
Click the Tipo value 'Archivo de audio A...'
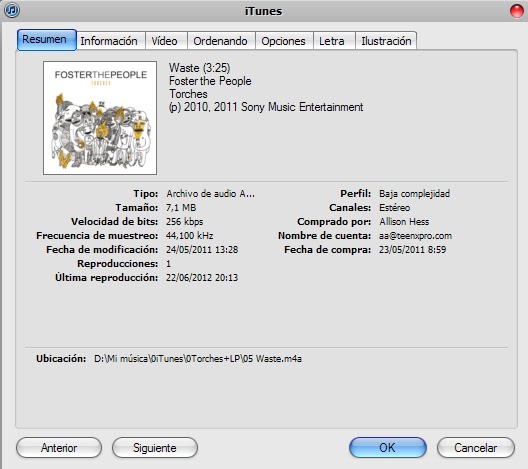210,194
